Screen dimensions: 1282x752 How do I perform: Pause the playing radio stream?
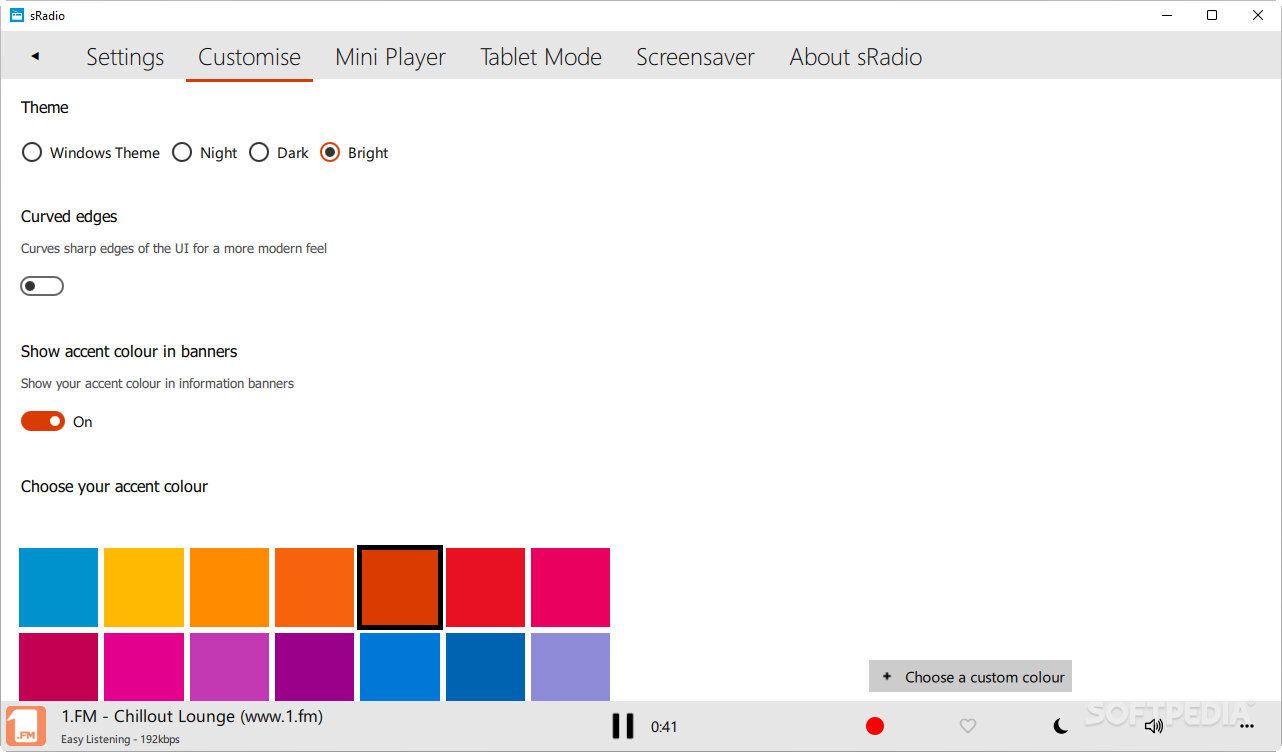[623, 726]
